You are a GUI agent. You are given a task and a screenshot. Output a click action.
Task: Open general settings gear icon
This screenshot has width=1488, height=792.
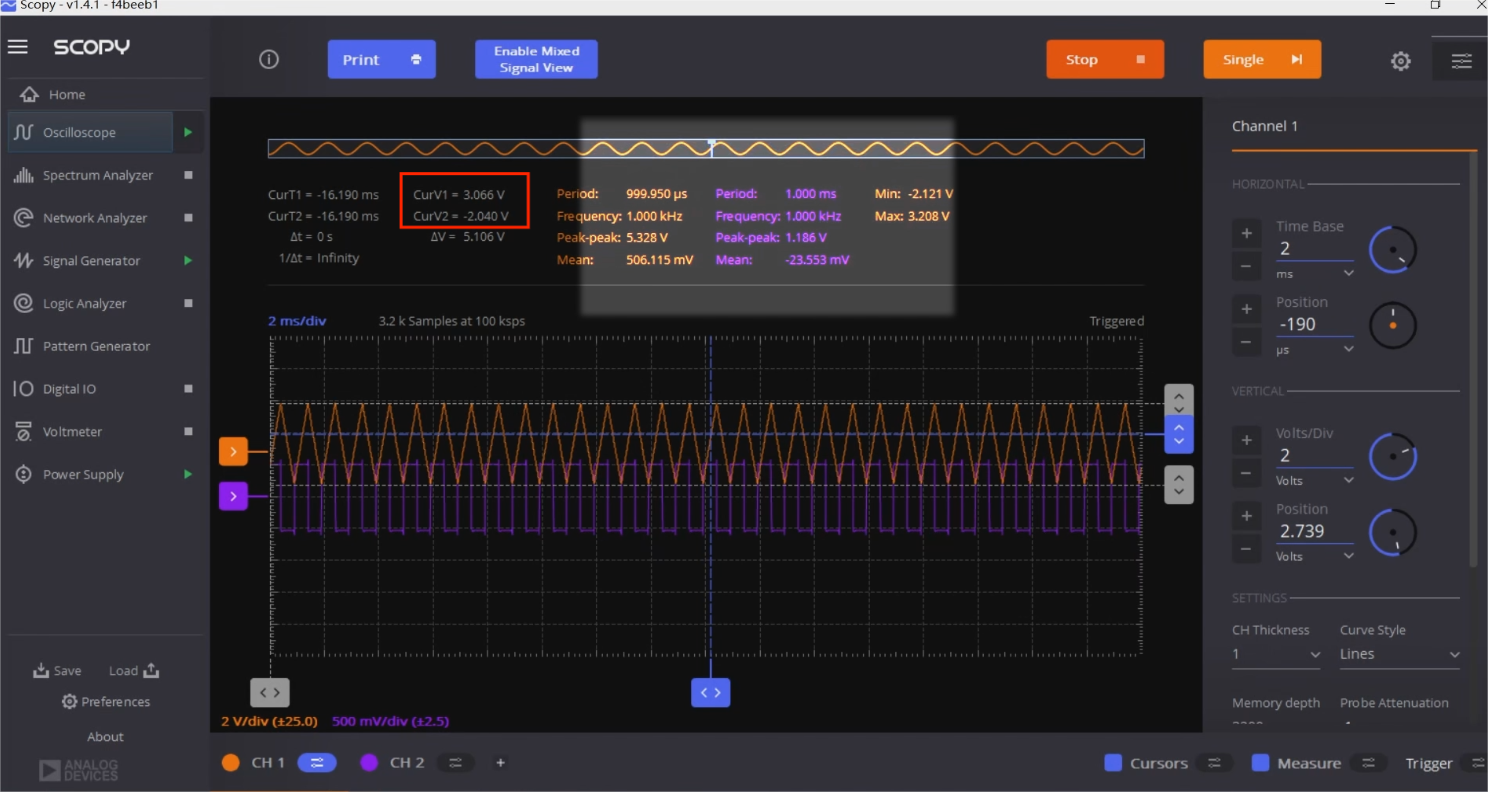[x=1401, y=61]
